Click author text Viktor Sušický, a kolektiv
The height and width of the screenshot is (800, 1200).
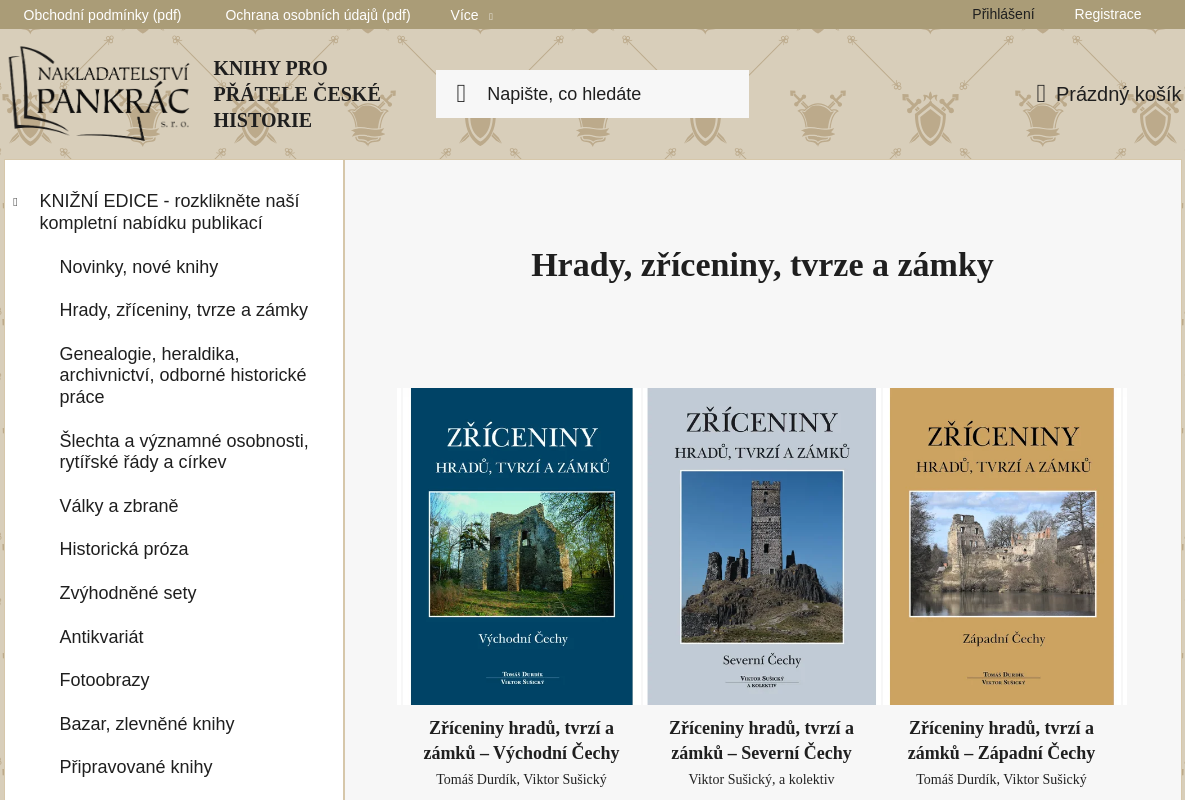coord(761,779)
